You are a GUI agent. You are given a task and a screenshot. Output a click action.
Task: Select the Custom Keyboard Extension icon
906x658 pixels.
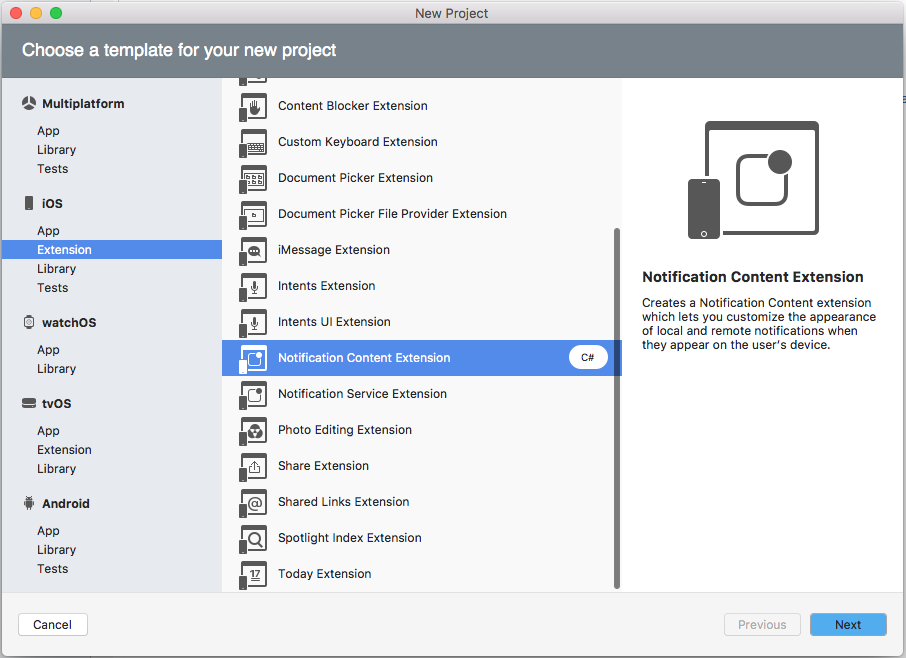(x=252, y=142)
